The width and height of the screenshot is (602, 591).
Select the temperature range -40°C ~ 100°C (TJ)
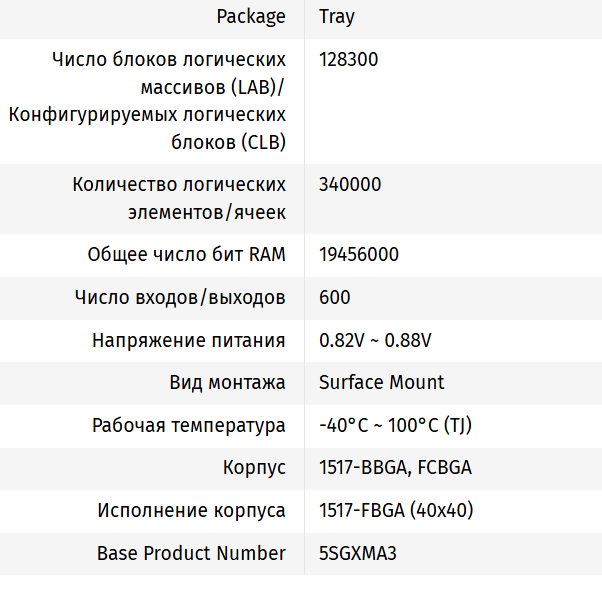tap(395, 426)
